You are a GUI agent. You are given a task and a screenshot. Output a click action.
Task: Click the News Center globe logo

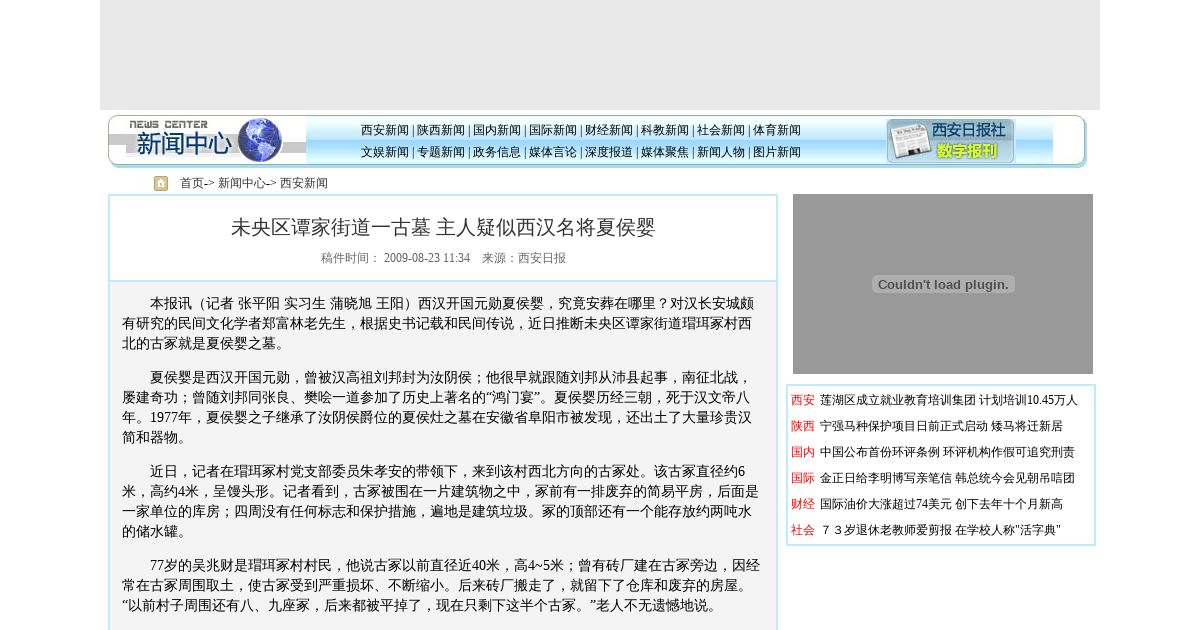click(207, 140)
